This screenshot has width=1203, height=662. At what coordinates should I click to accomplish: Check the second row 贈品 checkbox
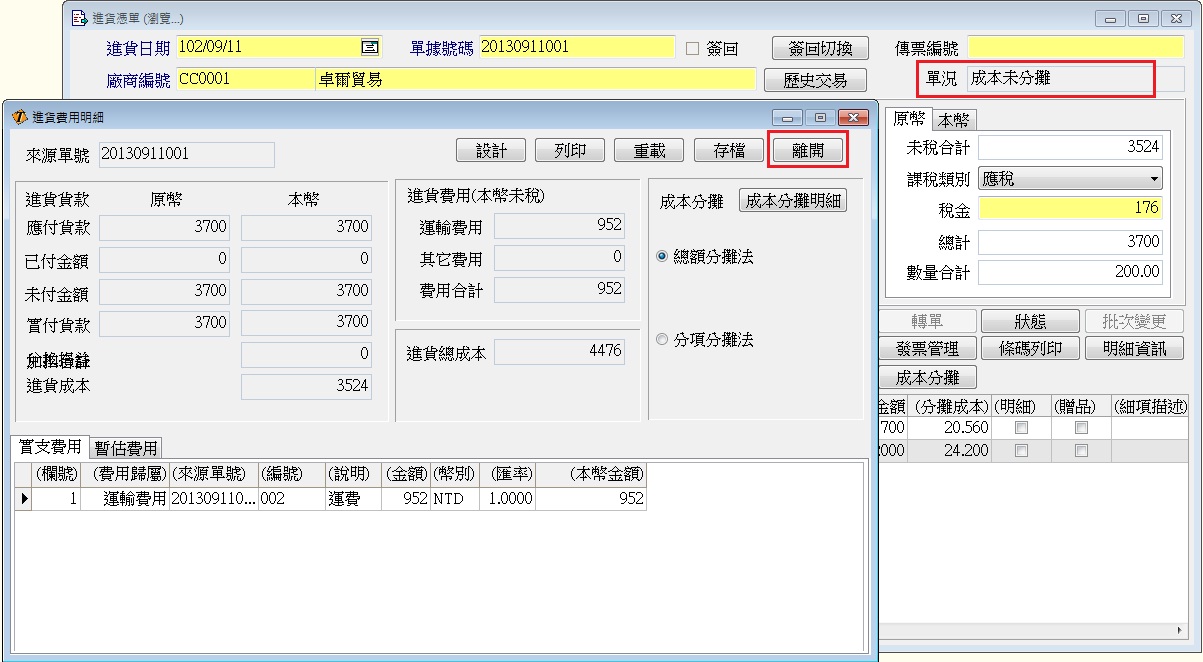[1081, 451]
